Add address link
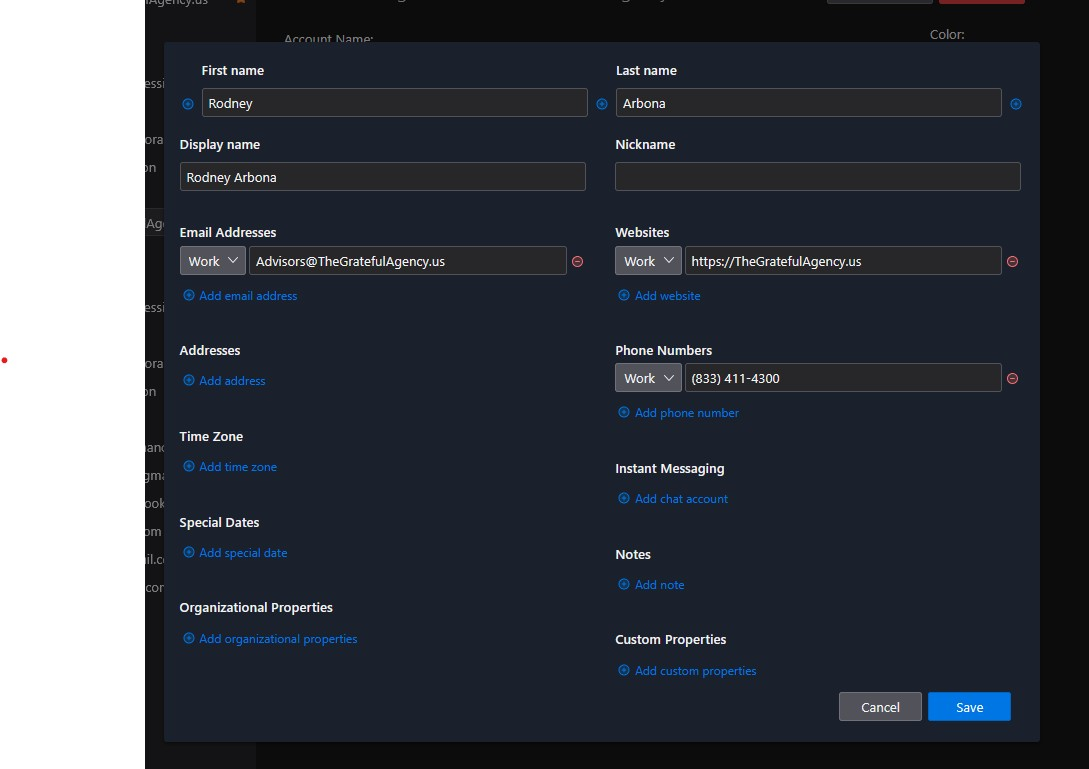 [x=224, y=381]
